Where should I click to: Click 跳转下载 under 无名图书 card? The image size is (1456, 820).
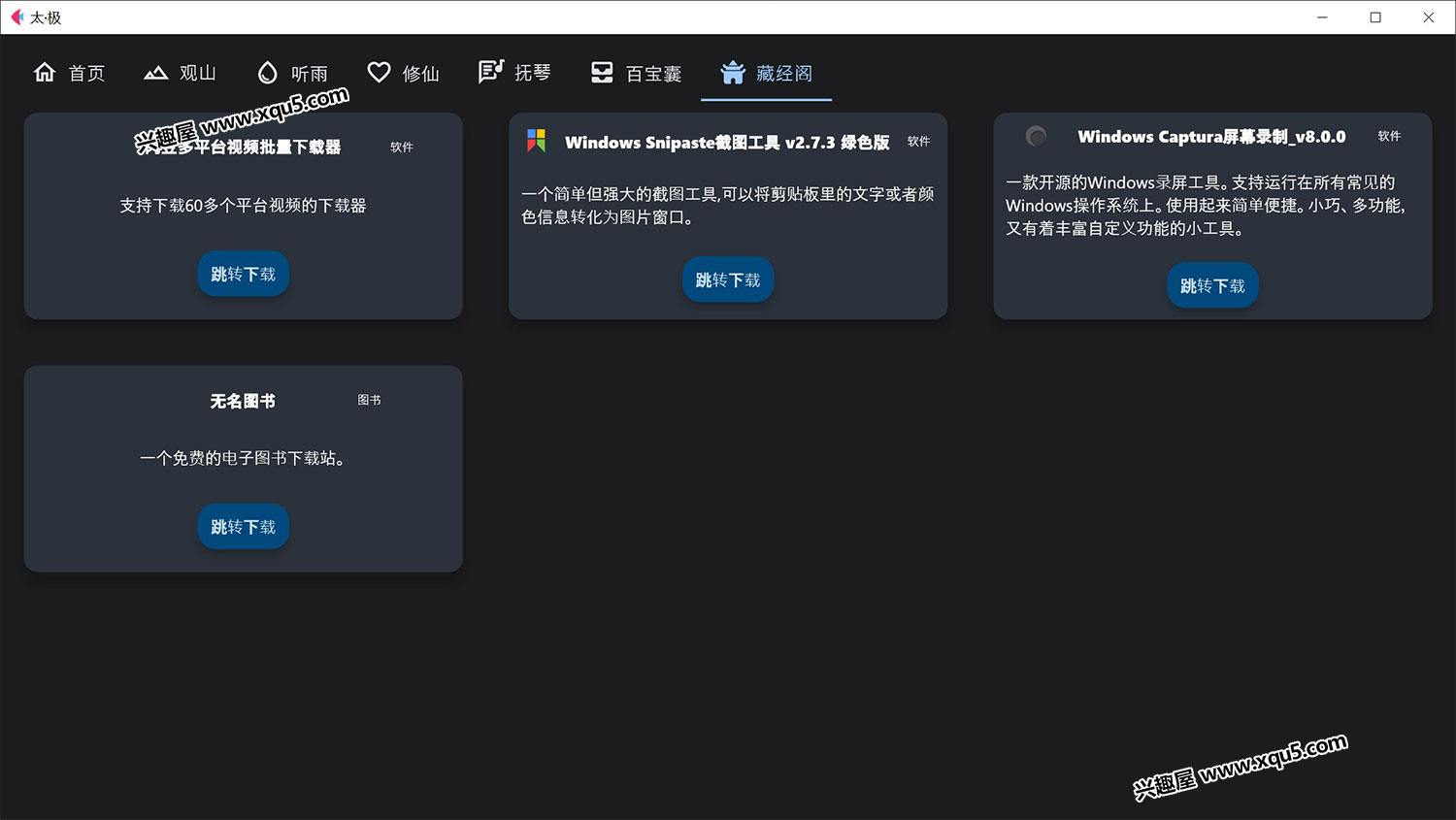(x=244, y=527)
